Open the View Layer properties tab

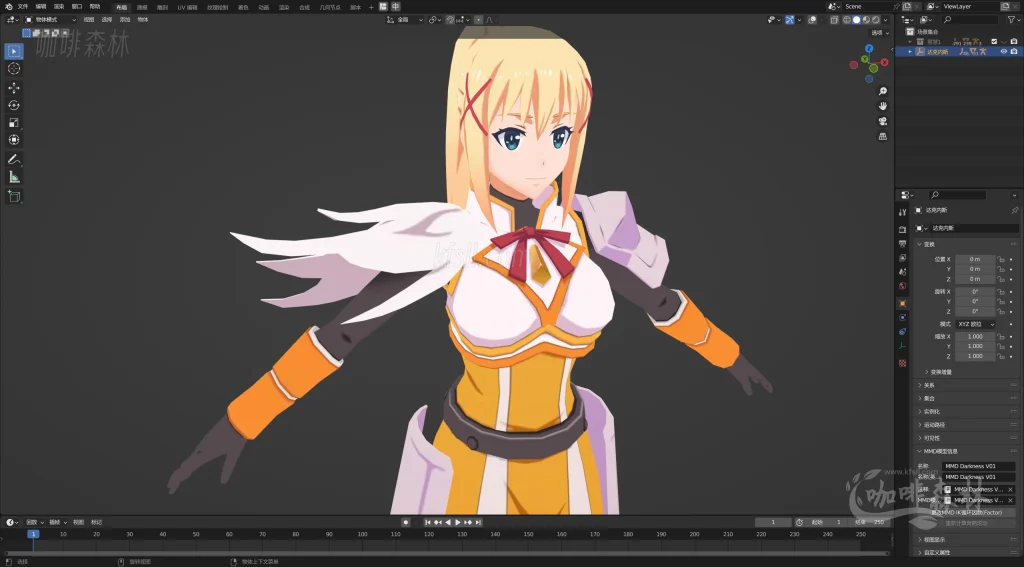903,258
